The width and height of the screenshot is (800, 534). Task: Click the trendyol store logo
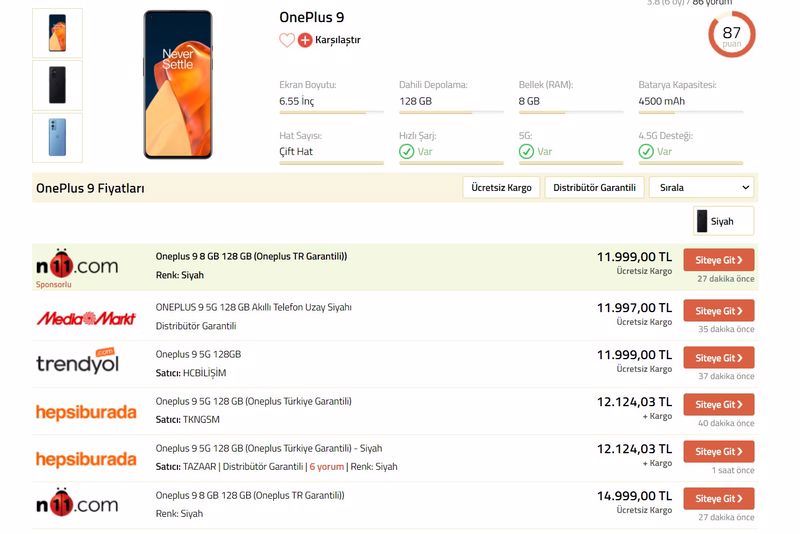(x=77, y=362)
